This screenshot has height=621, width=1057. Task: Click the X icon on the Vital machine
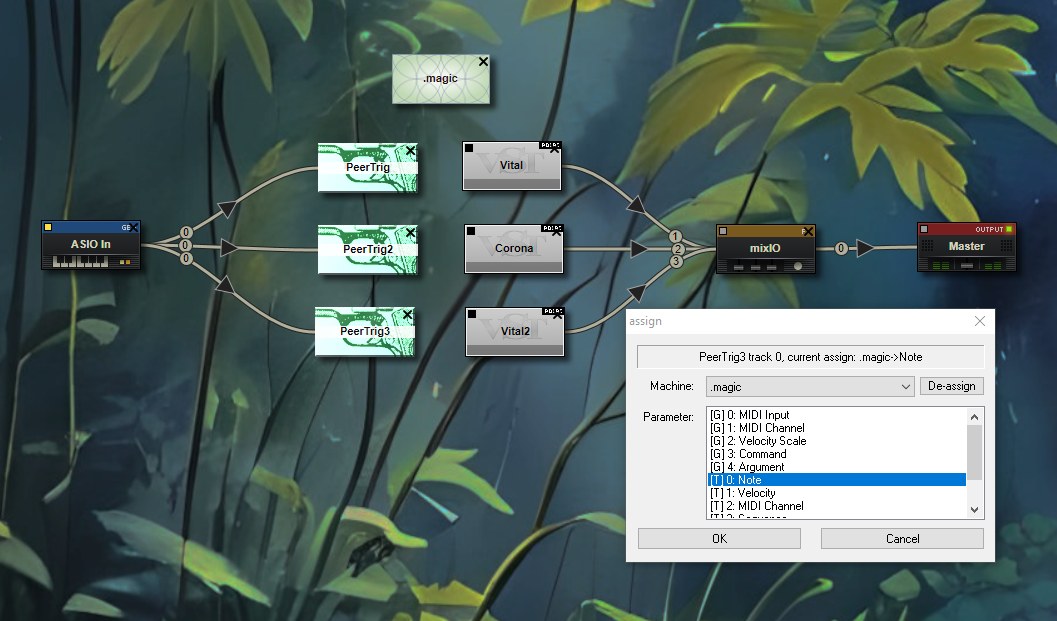point(555,150)
